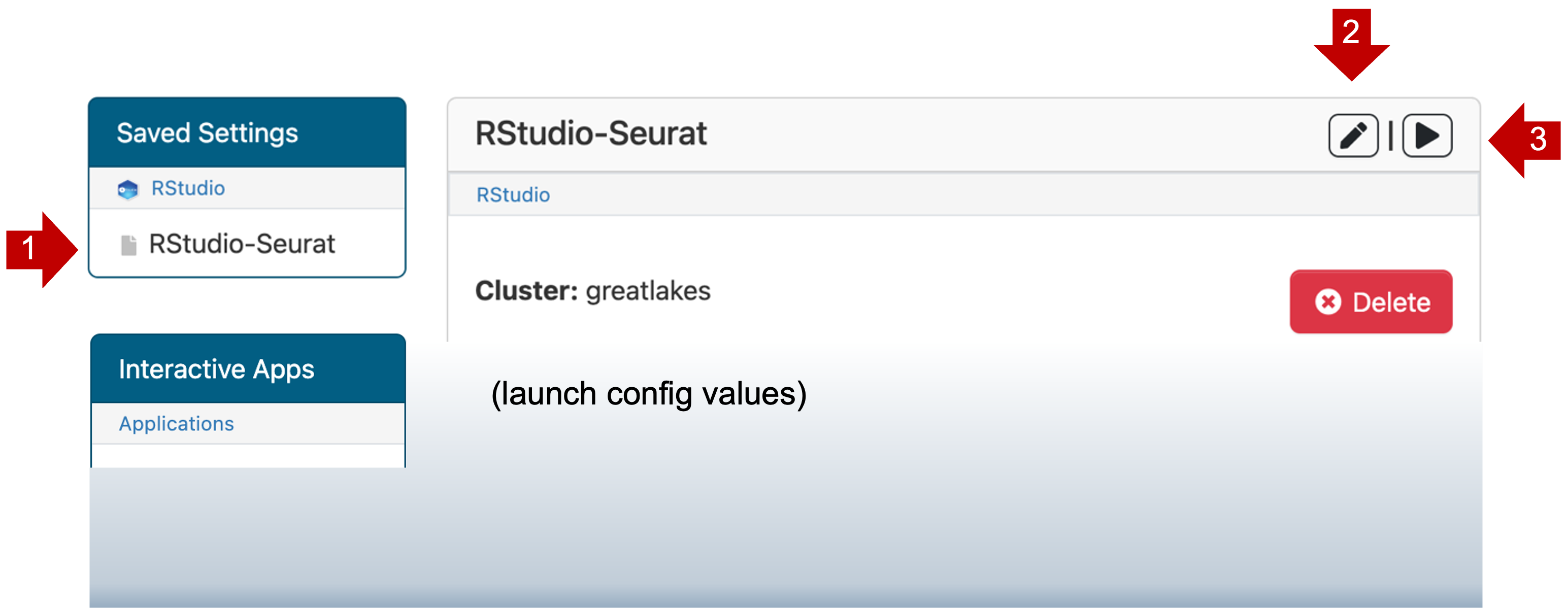This screenshot has height=609, width=1568.
Task: Click the Applications link under Interactive Apps
Action: point(176,423)
